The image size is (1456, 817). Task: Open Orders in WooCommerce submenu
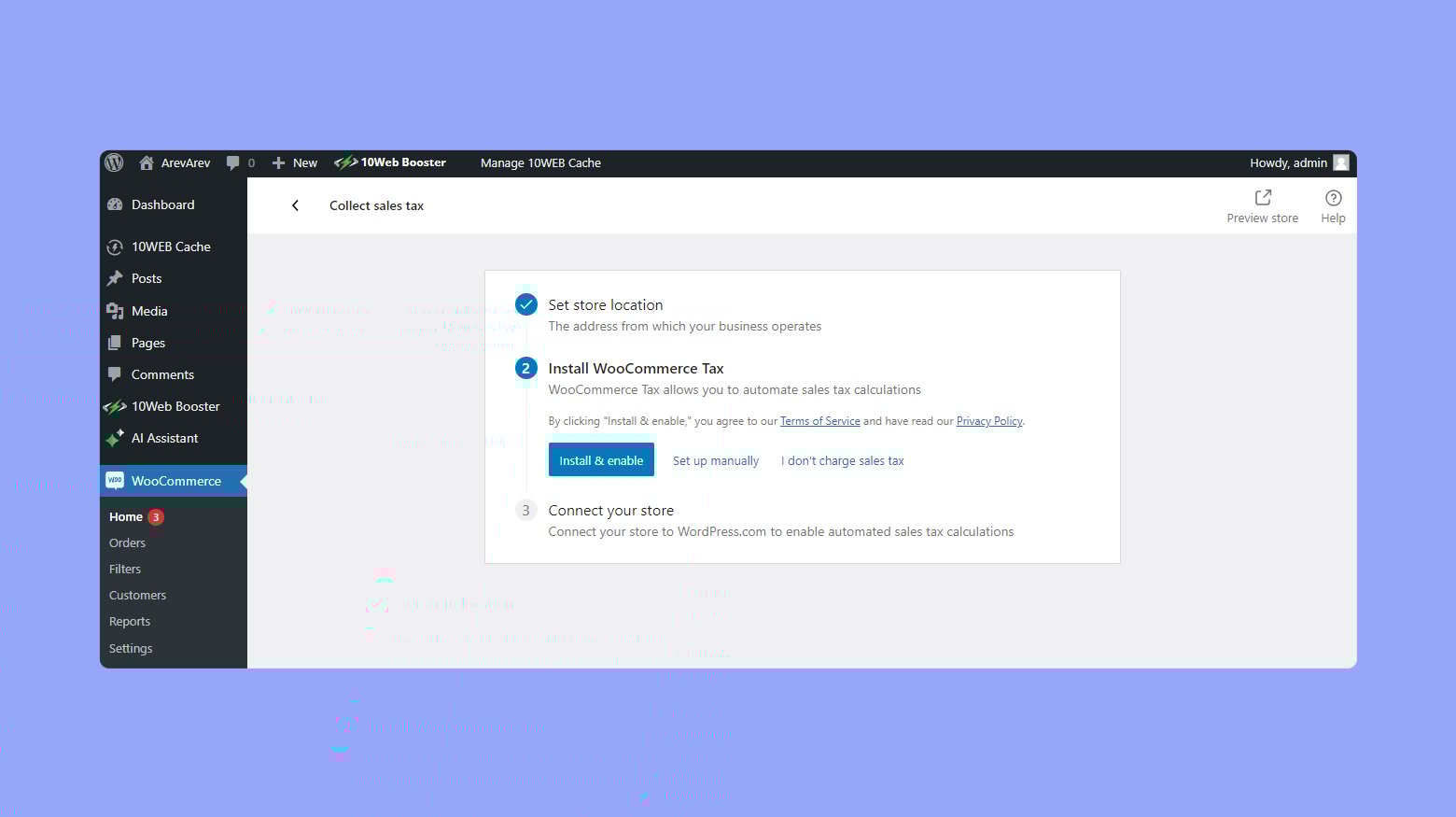[128, 542]
